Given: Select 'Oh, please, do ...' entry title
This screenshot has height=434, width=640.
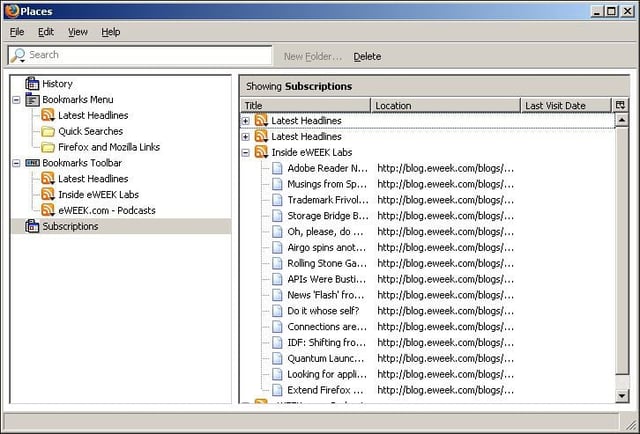Looking at the screenshot, I should (325, 231).
